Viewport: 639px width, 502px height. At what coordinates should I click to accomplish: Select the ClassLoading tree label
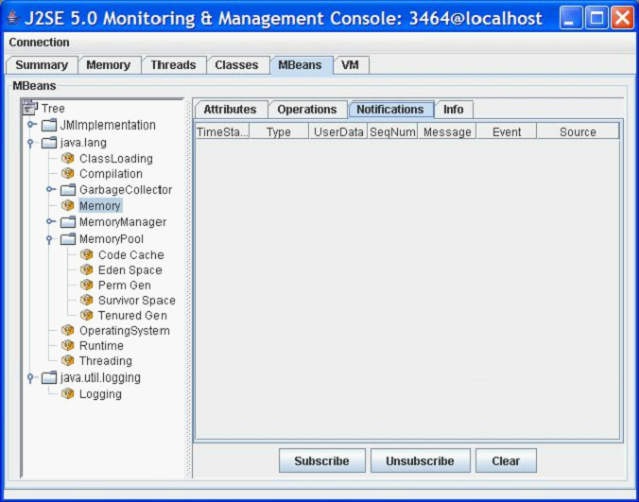click(116, 159)
